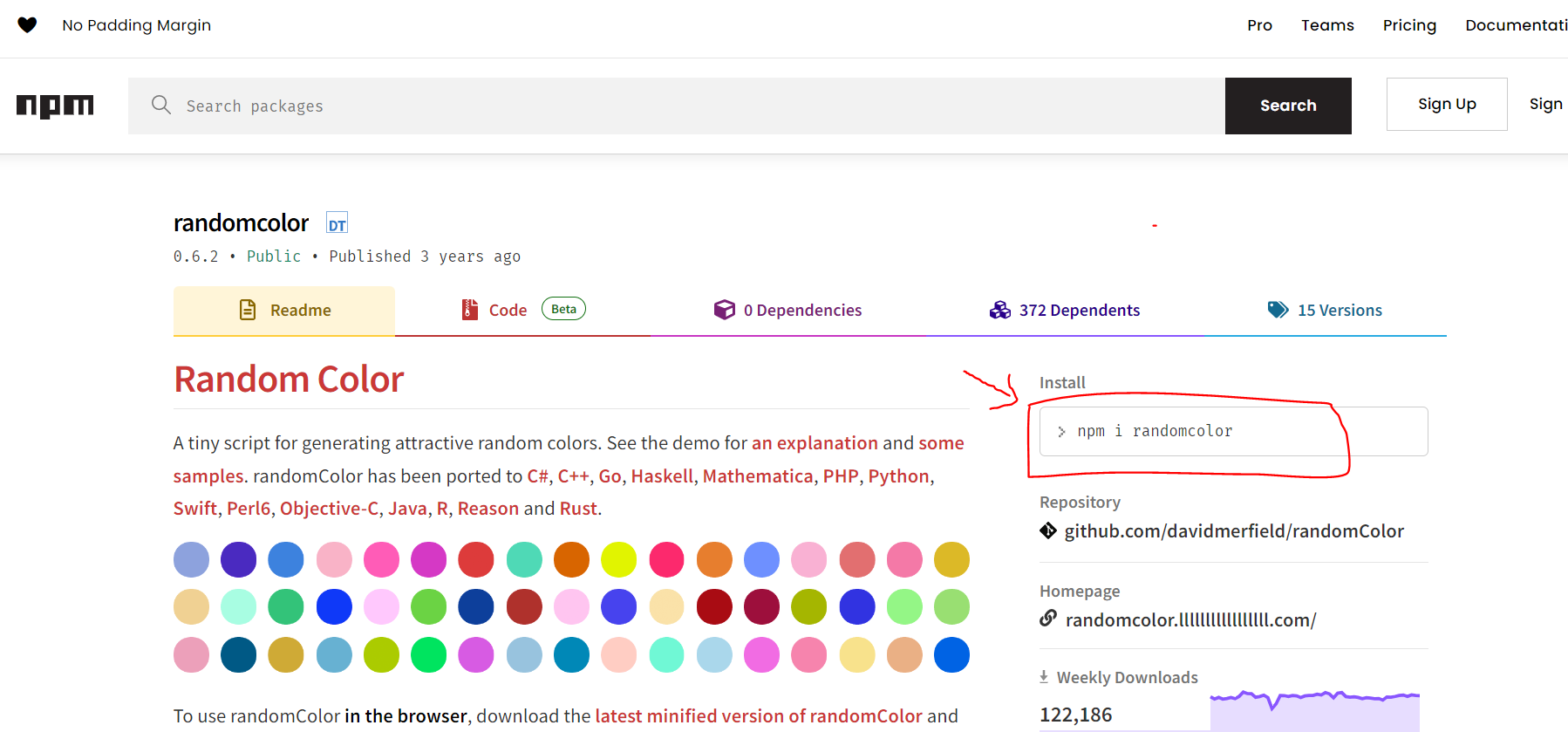Open the Documentation menu item
This screenshot has width=1568, height=732.
pos(1517,25)
